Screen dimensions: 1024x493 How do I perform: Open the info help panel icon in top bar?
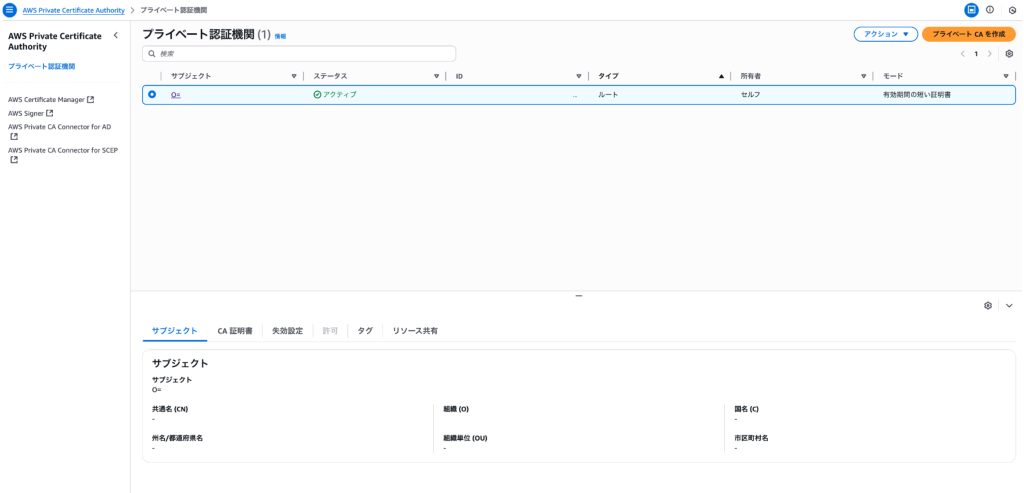click(x=990, y=10)
